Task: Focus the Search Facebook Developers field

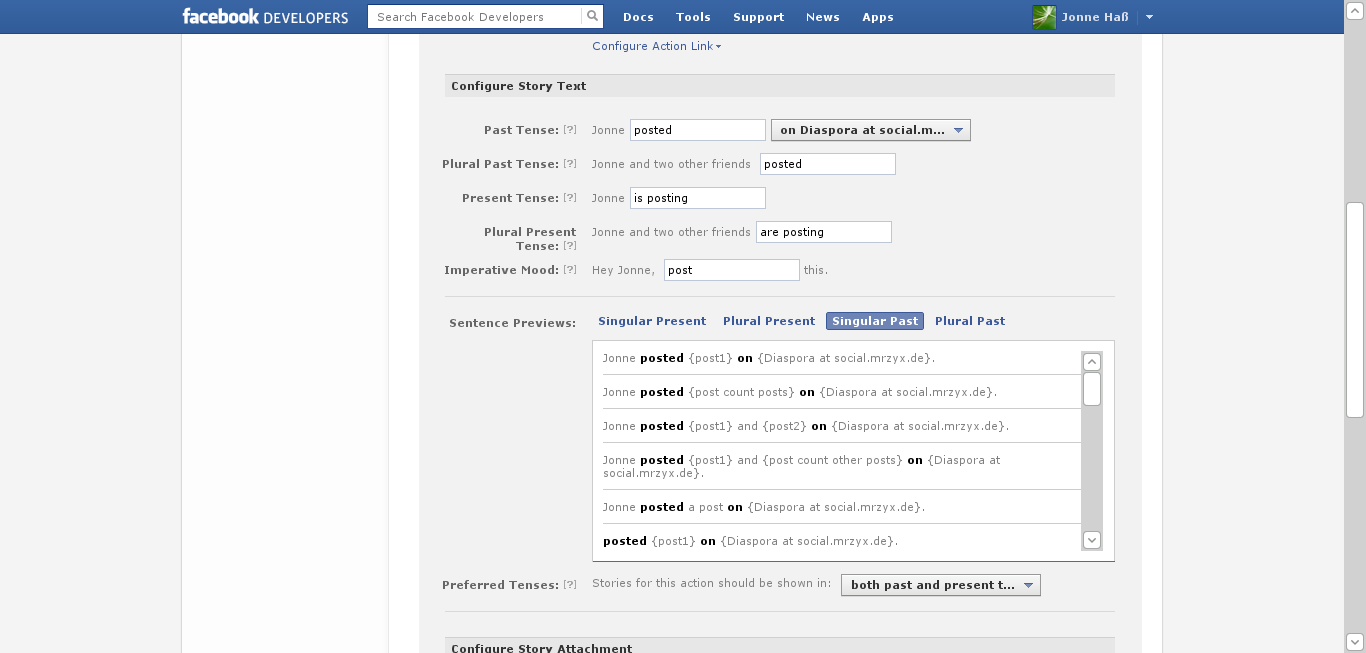Action: (474, 16)
